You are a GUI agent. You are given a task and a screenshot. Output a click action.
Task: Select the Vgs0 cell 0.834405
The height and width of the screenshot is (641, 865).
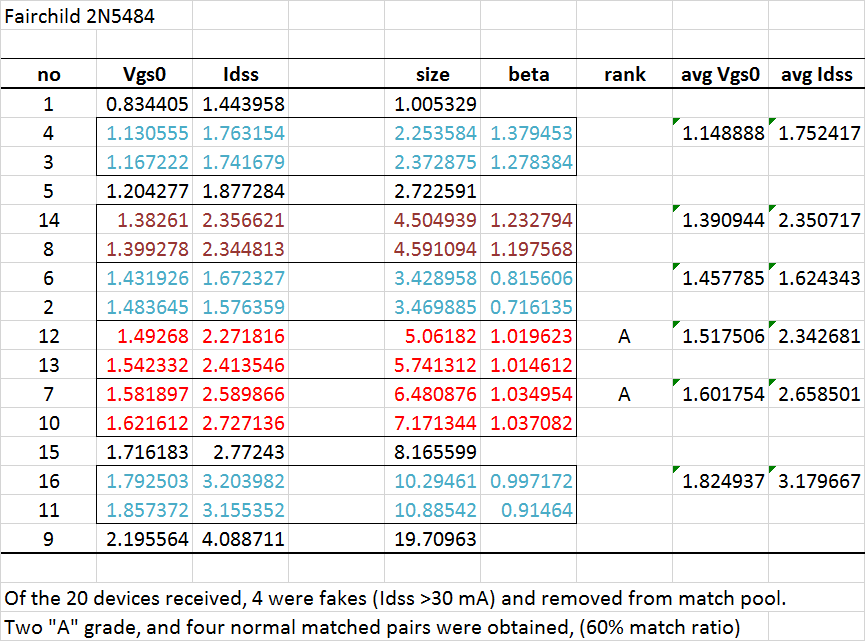tap(145, 104)
